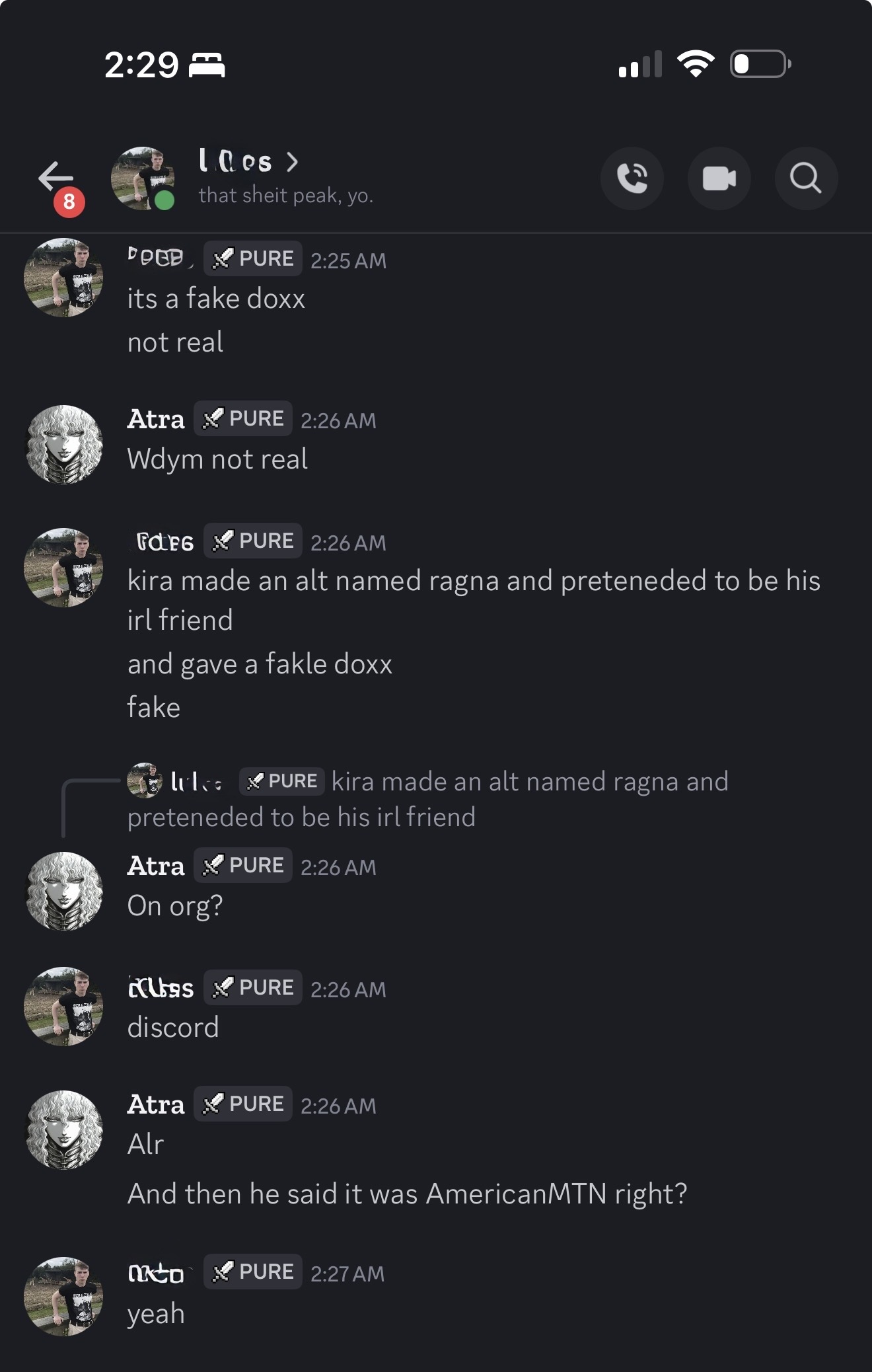This screenshot has width=872, height=1372.
Task: Start a voice call
Action: (x=632, y=178)
